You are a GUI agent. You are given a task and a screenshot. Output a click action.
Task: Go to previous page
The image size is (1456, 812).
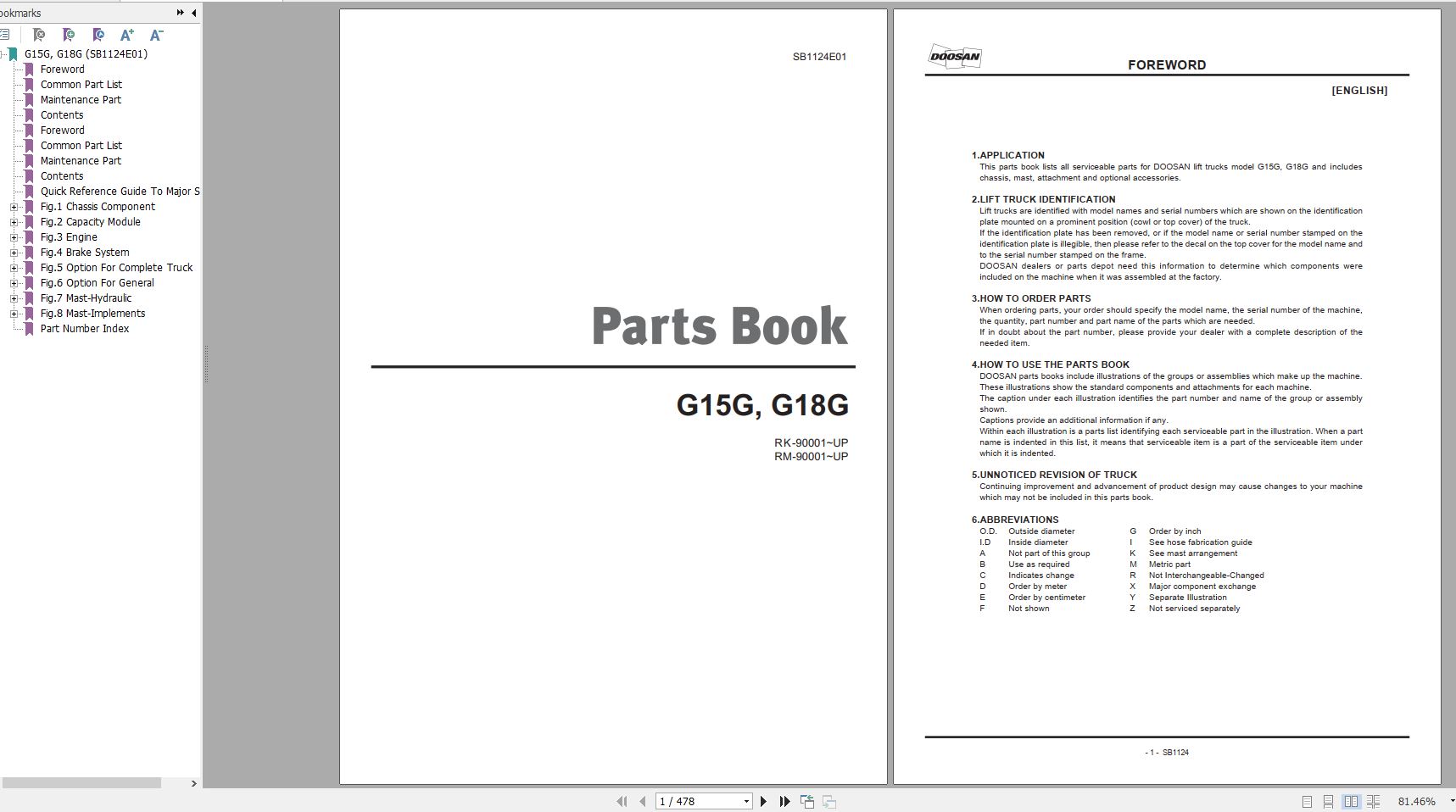642,801
